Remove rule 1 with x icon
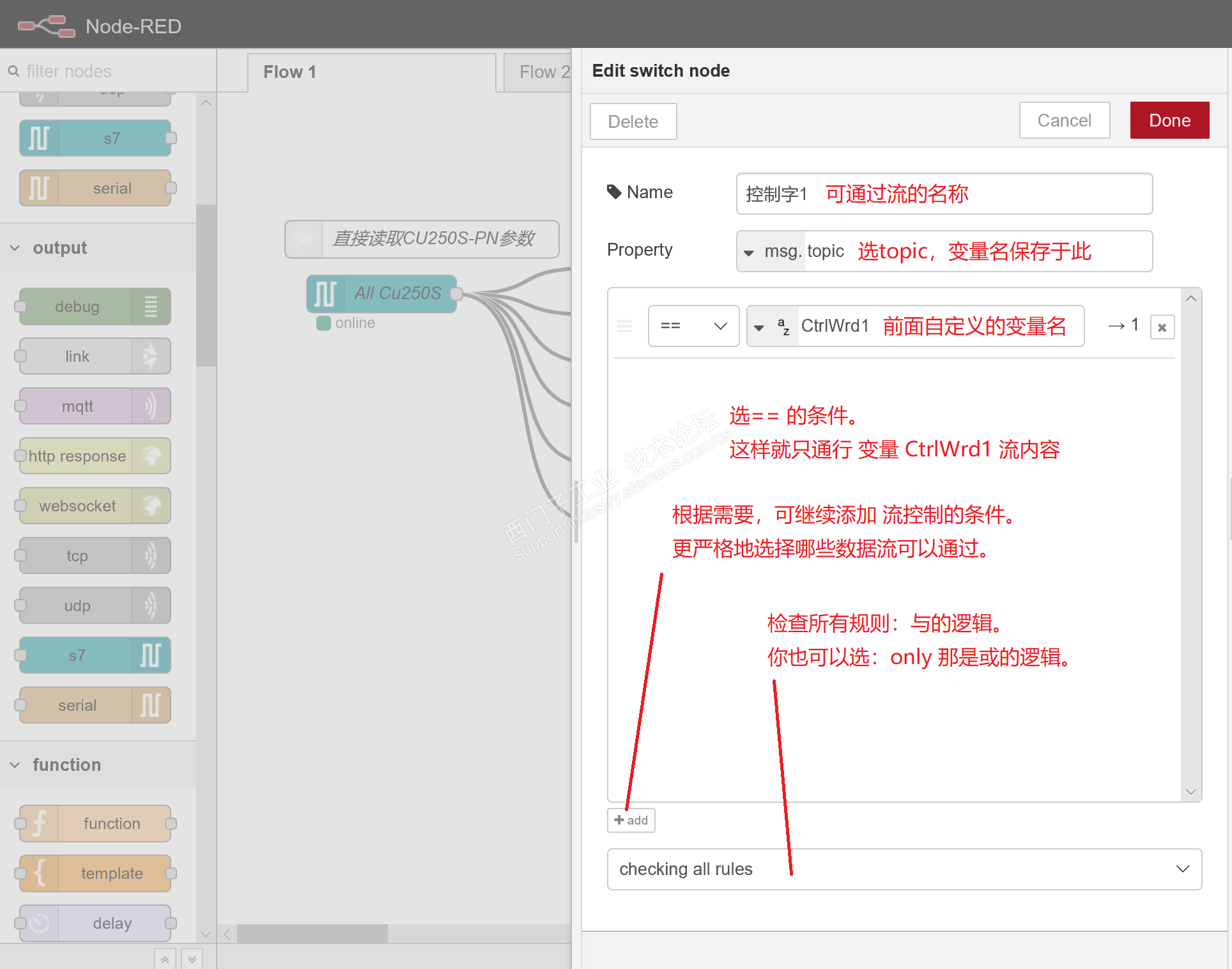 (x=1162, y=327)
